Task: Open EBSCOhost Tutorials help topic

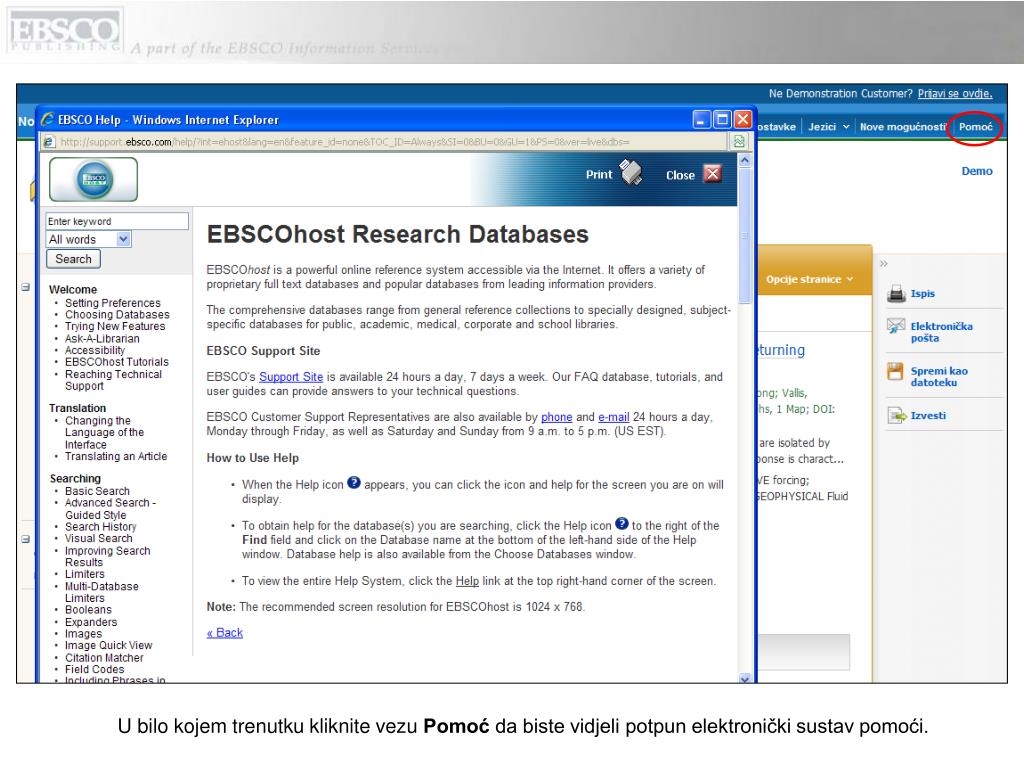Action: point(116,362)
